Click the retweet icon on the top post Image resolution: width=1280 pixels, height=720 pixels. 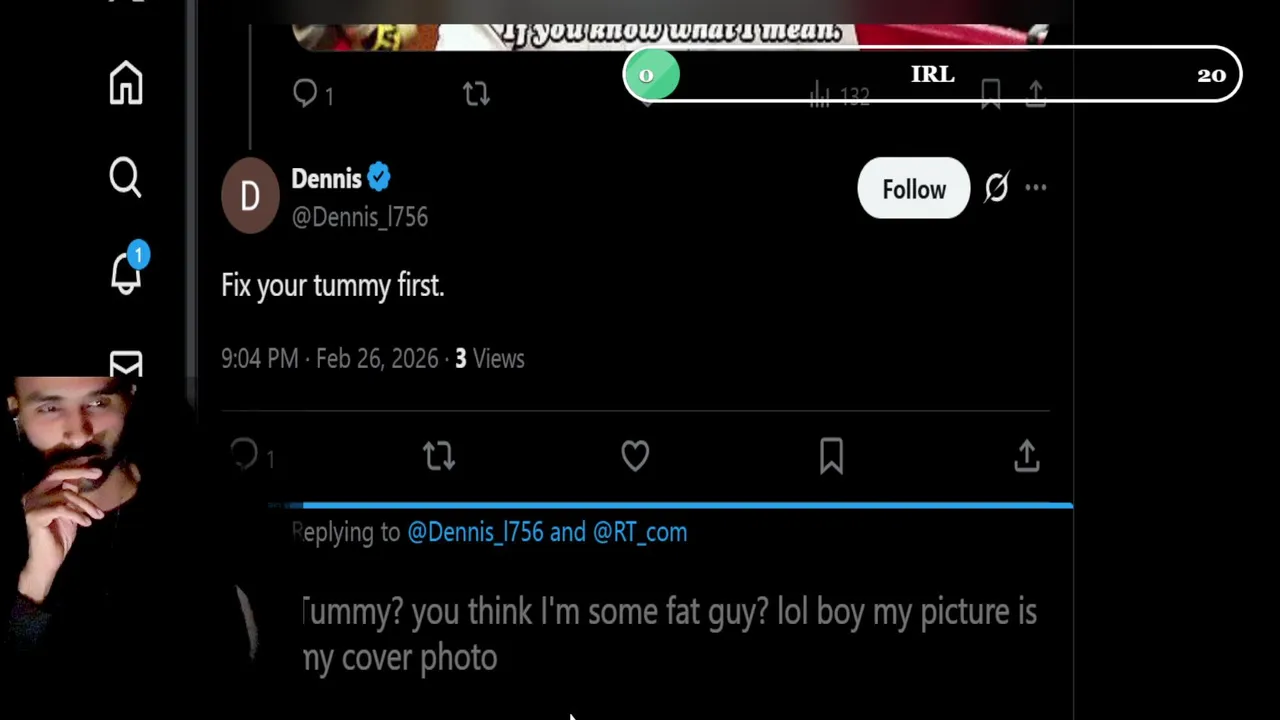click(476, 94)
